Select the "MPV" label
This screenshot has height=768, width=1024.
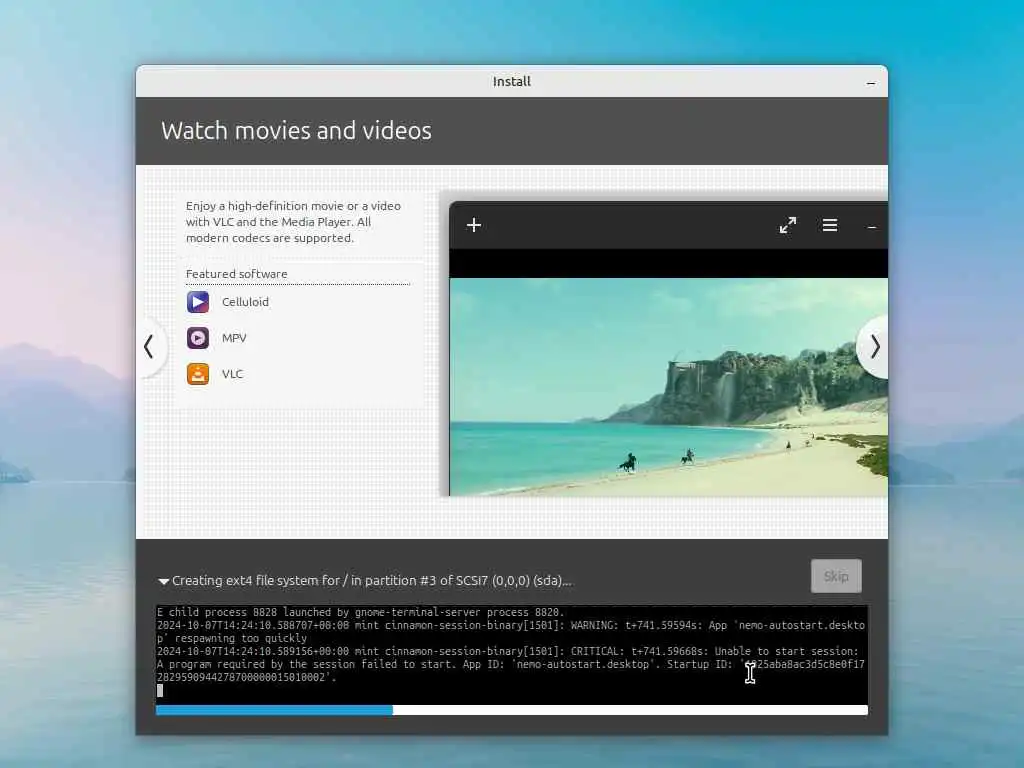(x=234, y=338)
